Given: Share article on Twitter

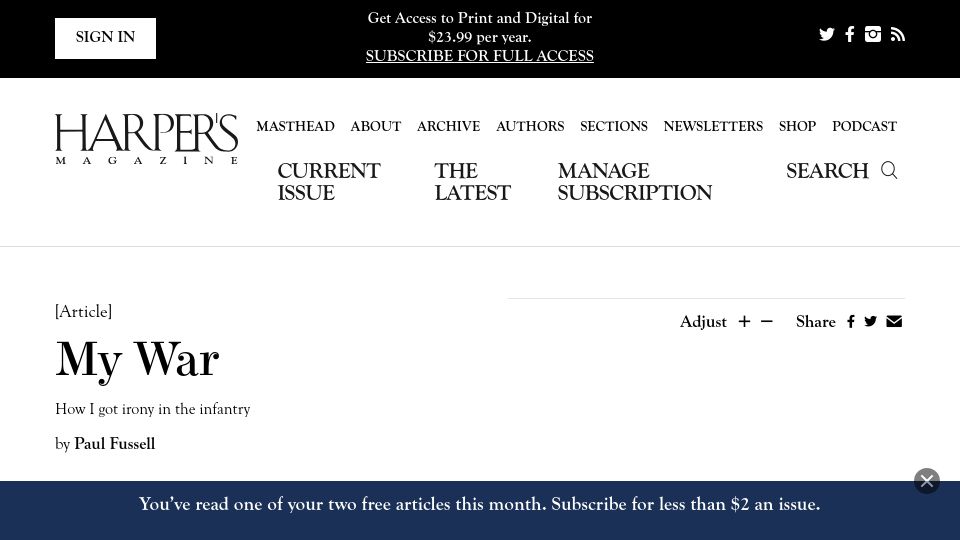Looking at the screenshot, I should click(871, 321).
